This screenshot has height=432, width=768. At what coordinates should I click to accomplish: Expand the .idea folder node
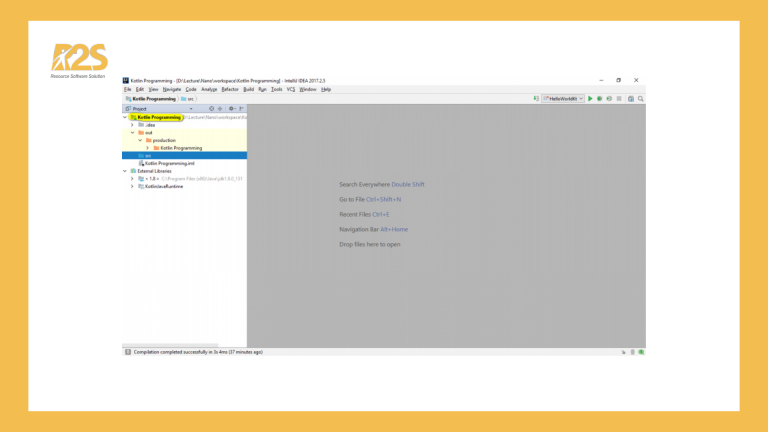pyautogui.click(x=132, y=125)
